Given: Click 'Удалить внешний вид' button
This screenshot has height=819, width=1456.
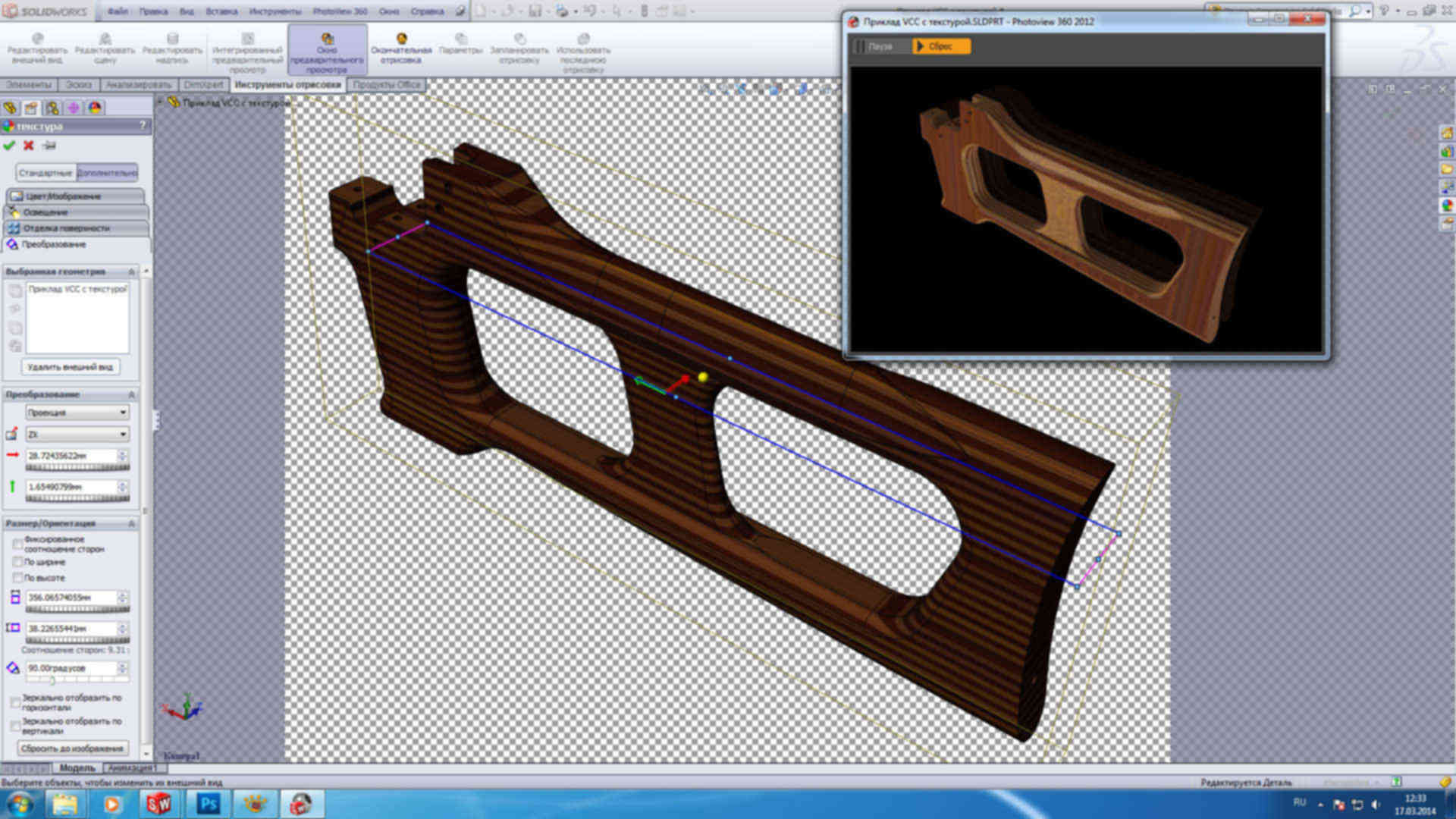Looking at the screenshot, I should pyautogui.click(x=70, y=367).
